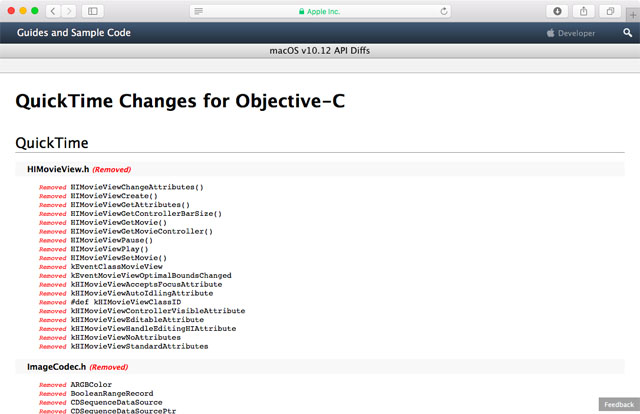
Task: Go back with Safari's back arrow
Action: tap(53, 11)
